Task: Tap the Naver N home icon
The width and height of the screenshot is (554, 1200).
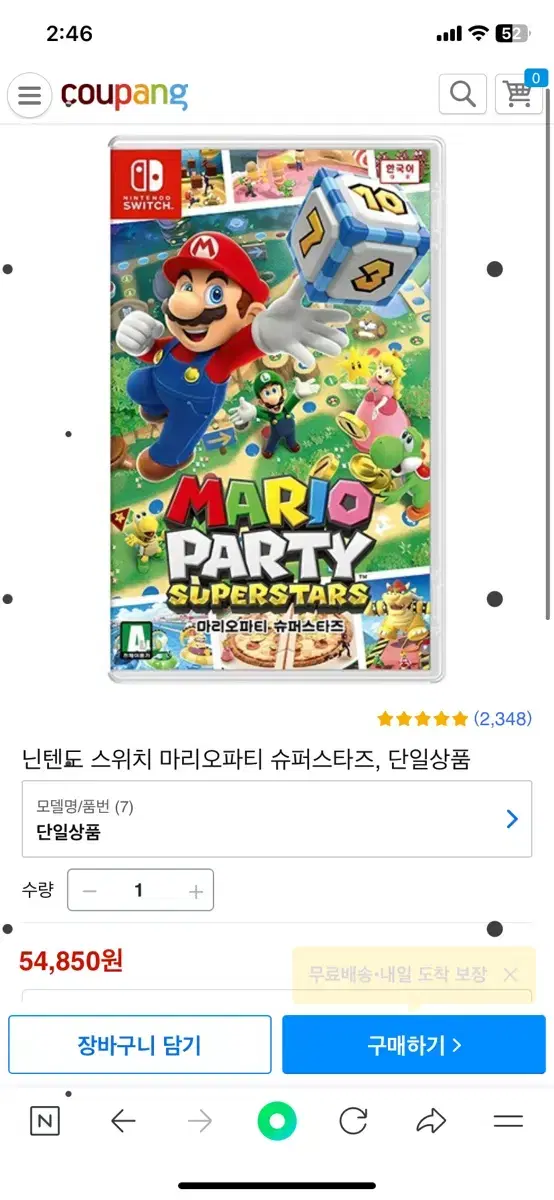Action: [x=45, y=1122]
